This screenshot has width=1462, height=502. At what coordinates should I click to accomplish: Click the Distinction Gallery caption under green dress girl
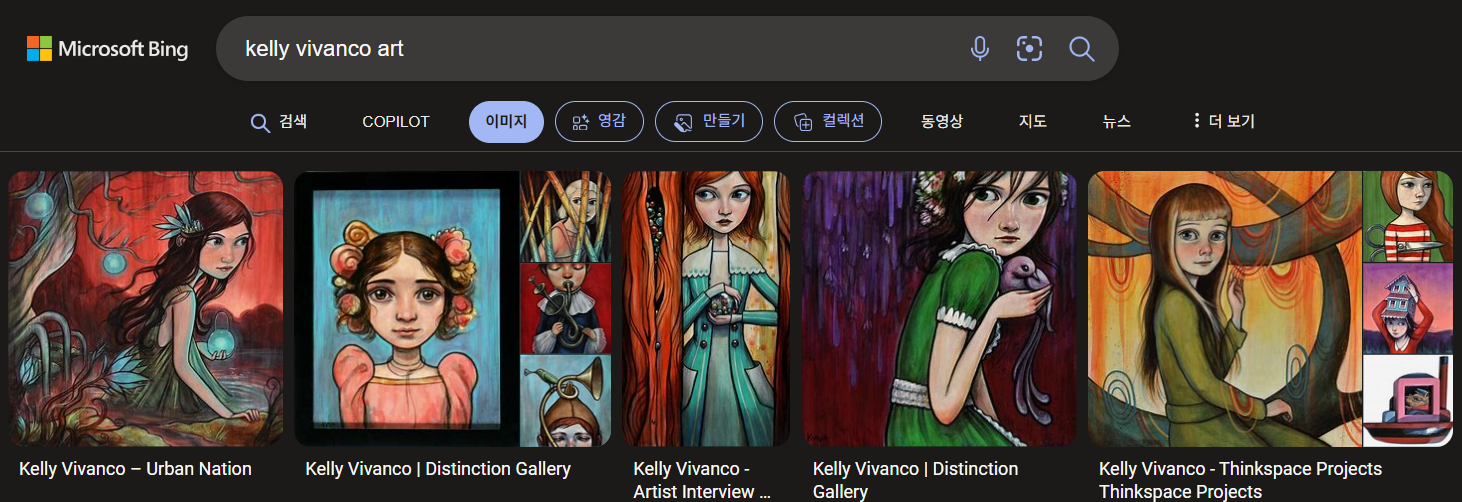tap(915, 480)
